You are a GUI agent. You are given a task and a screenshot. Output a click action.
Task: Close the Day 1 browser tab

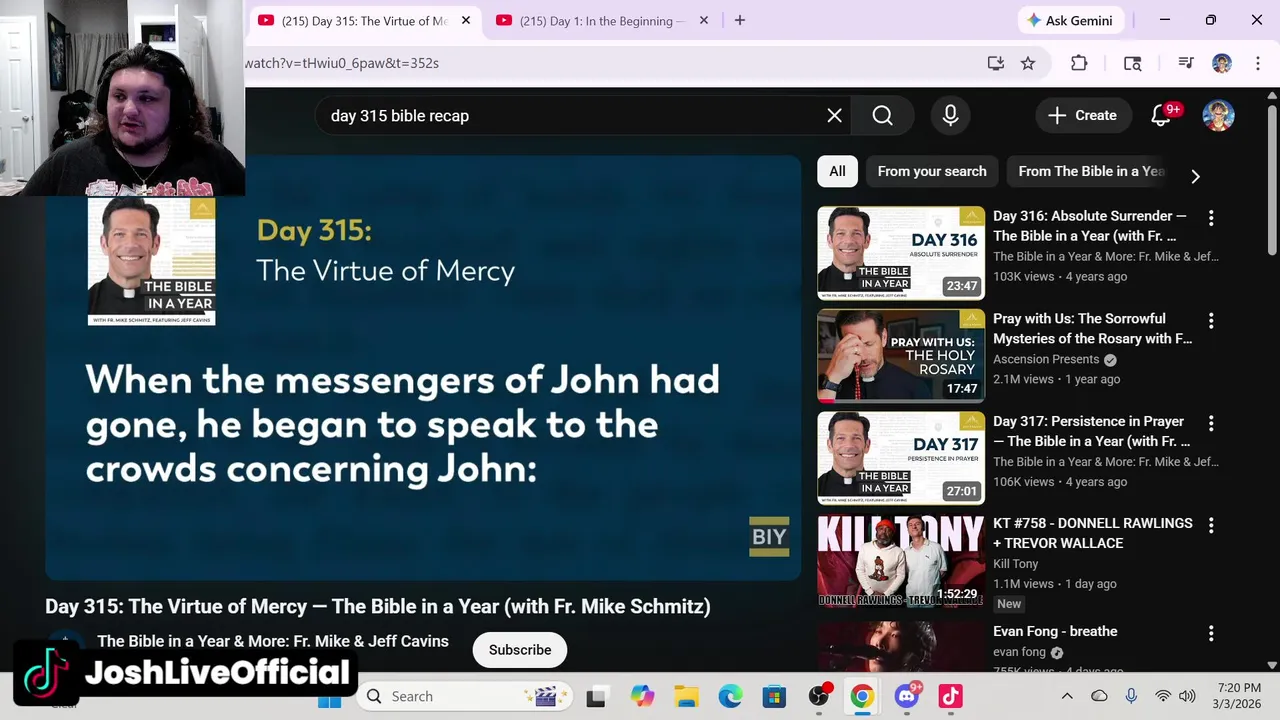point(704,21)
